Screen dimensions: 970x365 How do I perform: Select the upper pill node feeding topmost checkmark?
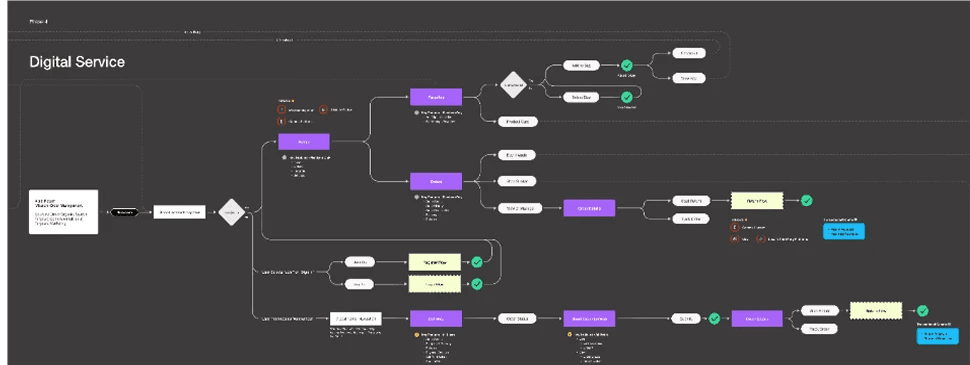[582, 65]
